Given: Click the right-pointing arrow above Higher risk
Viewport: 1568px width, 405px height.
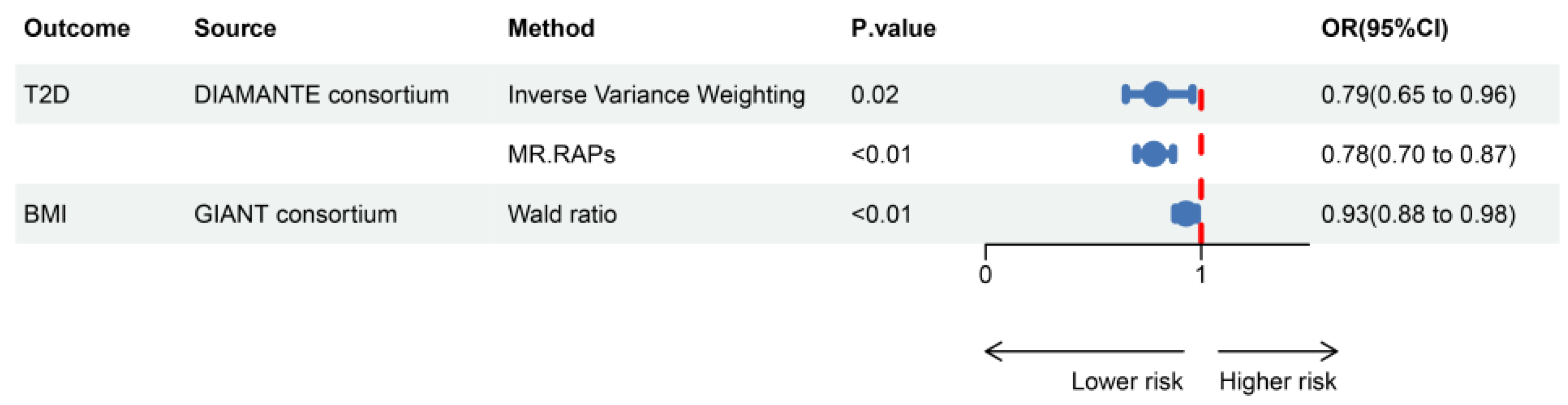Looking at the screenshot, I should coord(1278,351).
